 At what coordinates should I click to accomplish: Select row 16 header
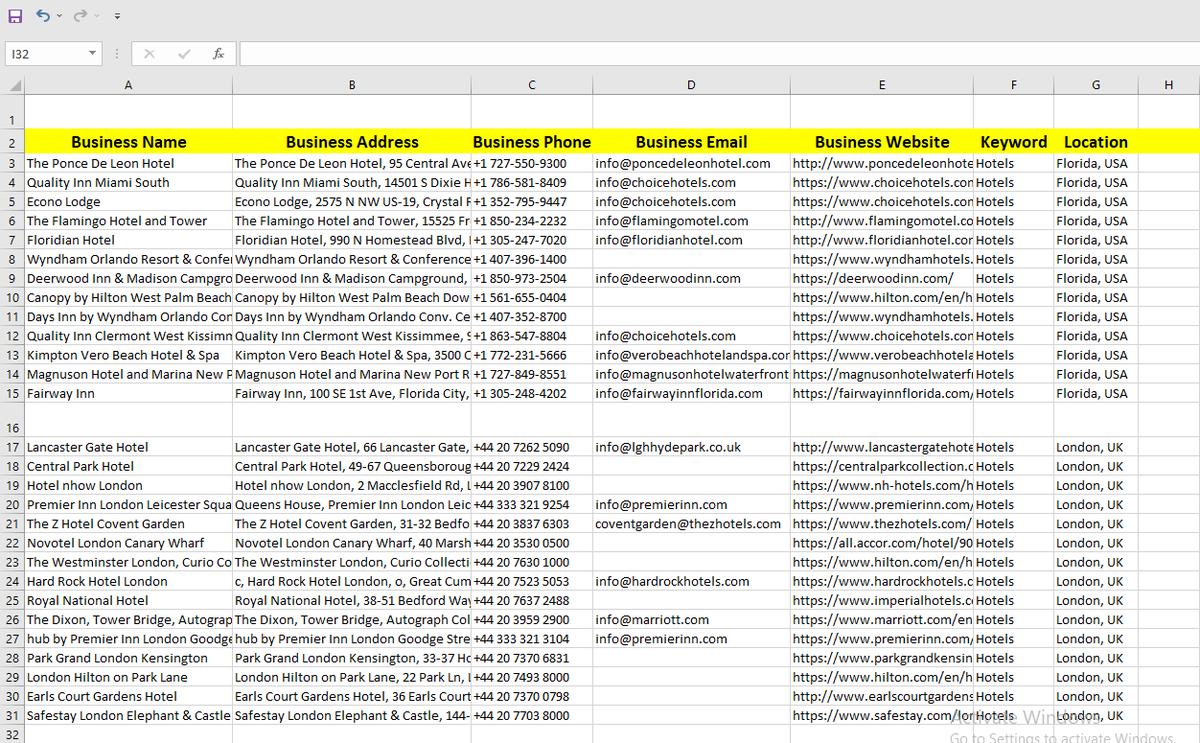12,420
